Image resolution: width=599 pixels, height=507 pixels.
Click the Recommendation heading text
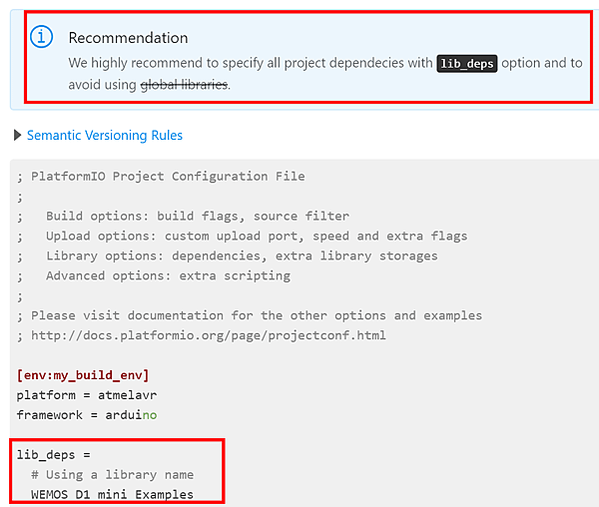(x=128, y=38)
